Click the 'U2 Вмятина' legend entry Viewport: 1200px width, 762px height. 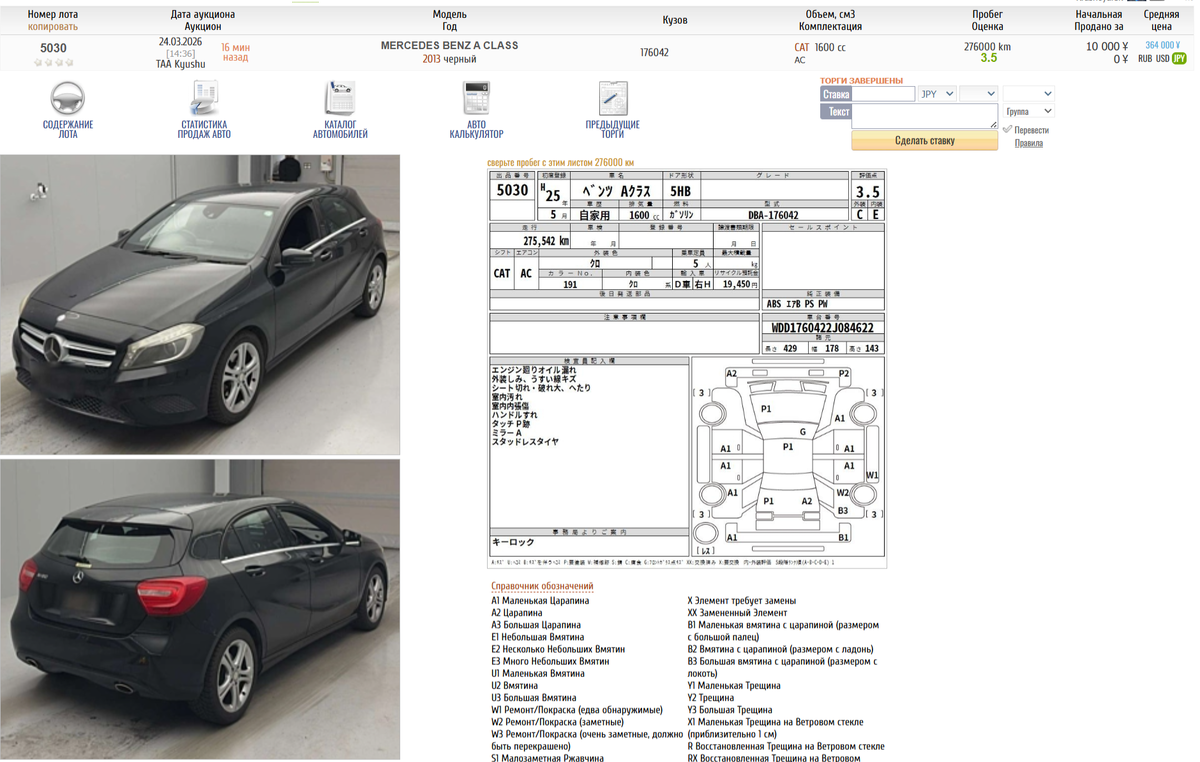[515, 686]
